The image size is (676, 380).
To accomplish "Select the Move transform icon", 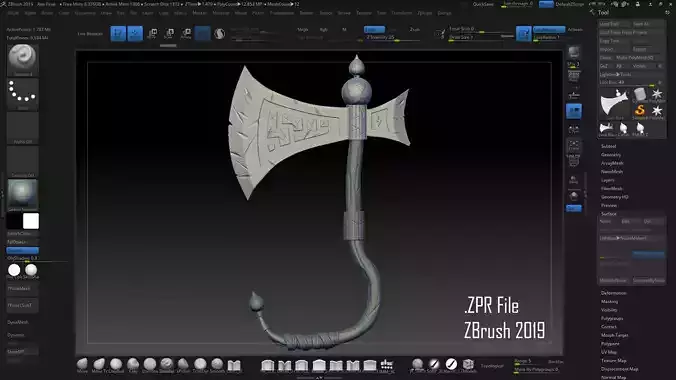I will (x=152, y=33).
